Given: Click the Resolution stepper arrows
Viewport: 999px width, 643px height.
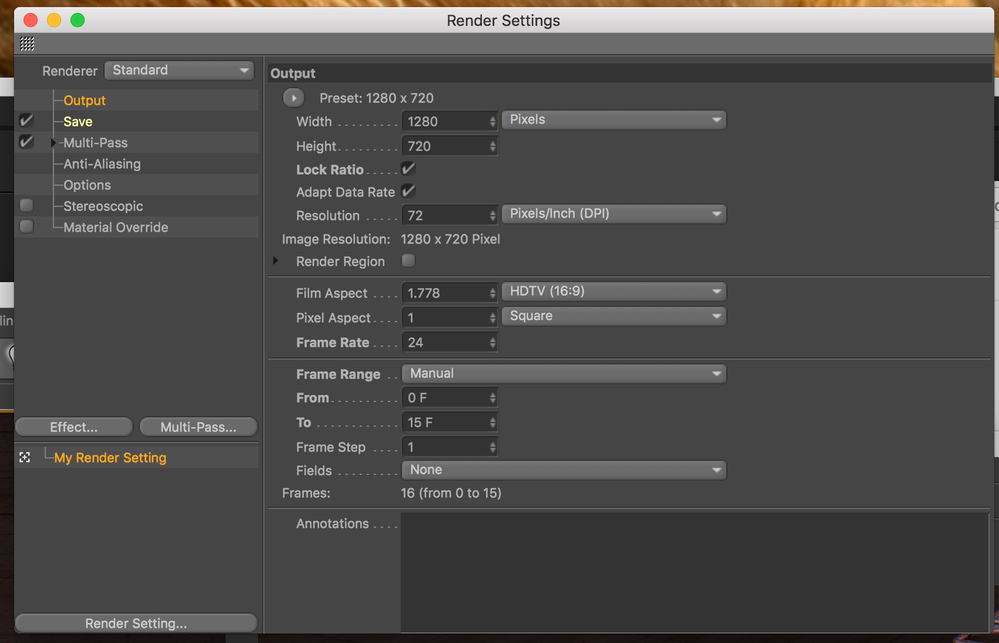Looking at the screenshot, I should (492, 215).
